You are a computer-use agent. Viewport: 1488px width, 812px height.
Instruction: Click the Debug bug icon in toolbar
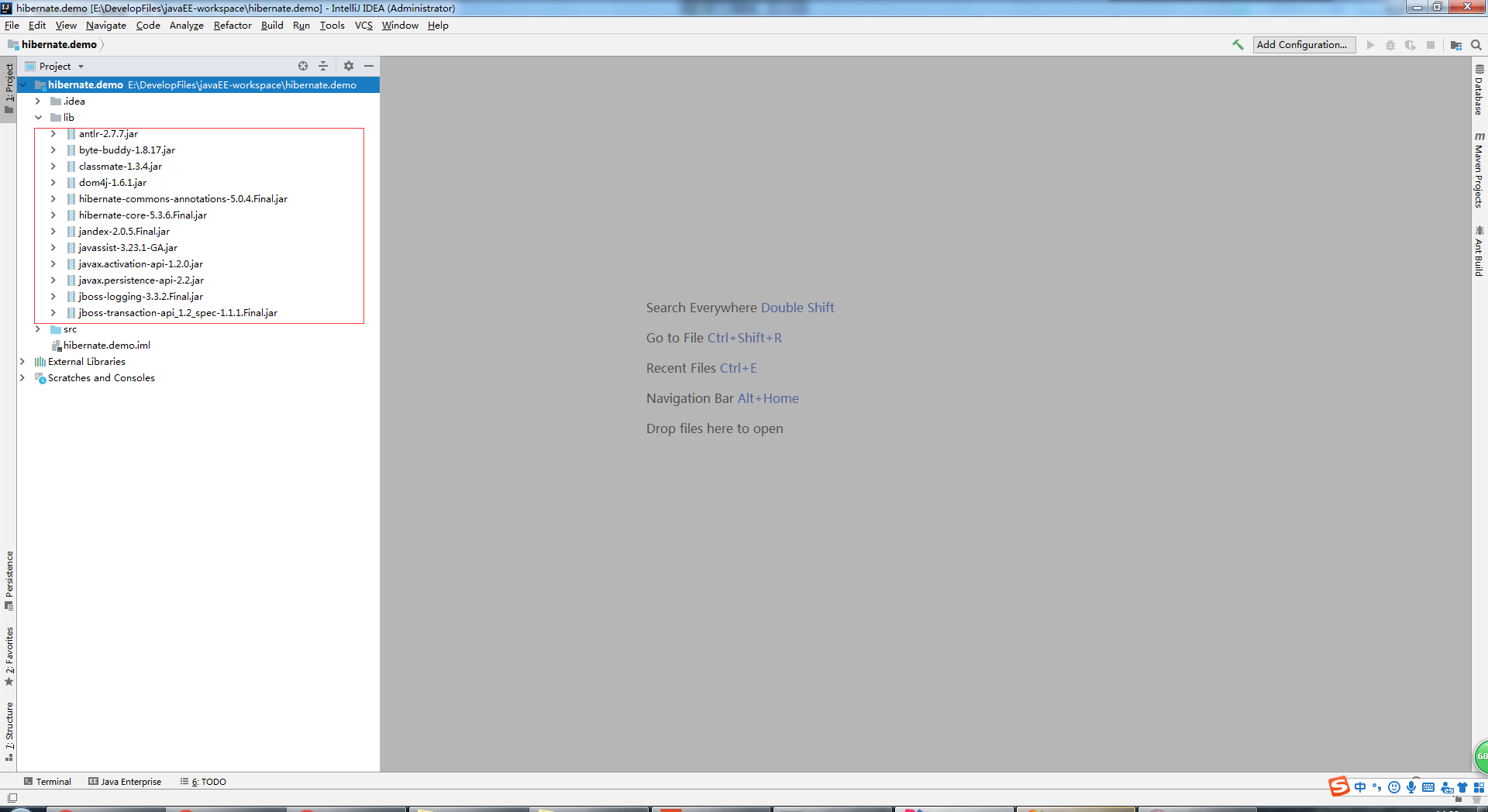1390,45
